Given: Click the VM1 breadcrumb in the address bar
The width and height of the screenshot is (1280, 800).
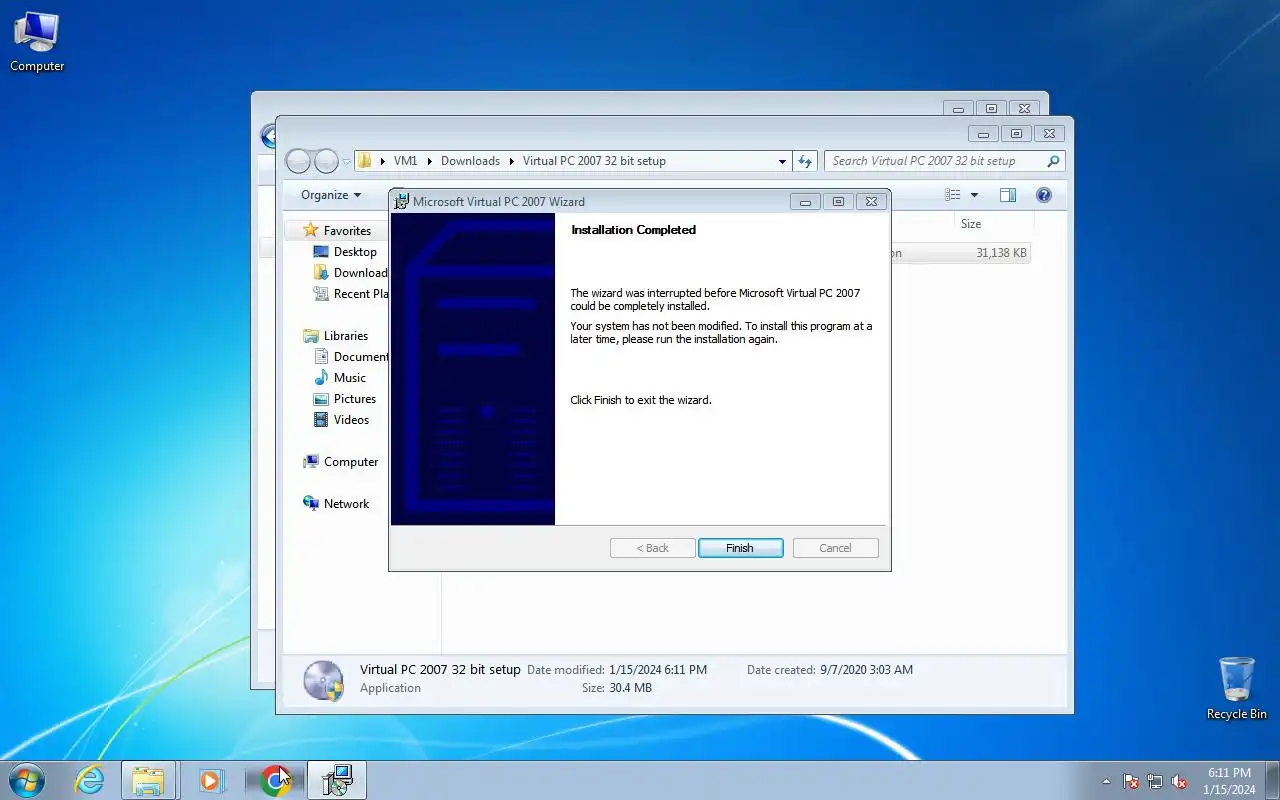Looking at the screenshot, I should (x=405, y=161).
